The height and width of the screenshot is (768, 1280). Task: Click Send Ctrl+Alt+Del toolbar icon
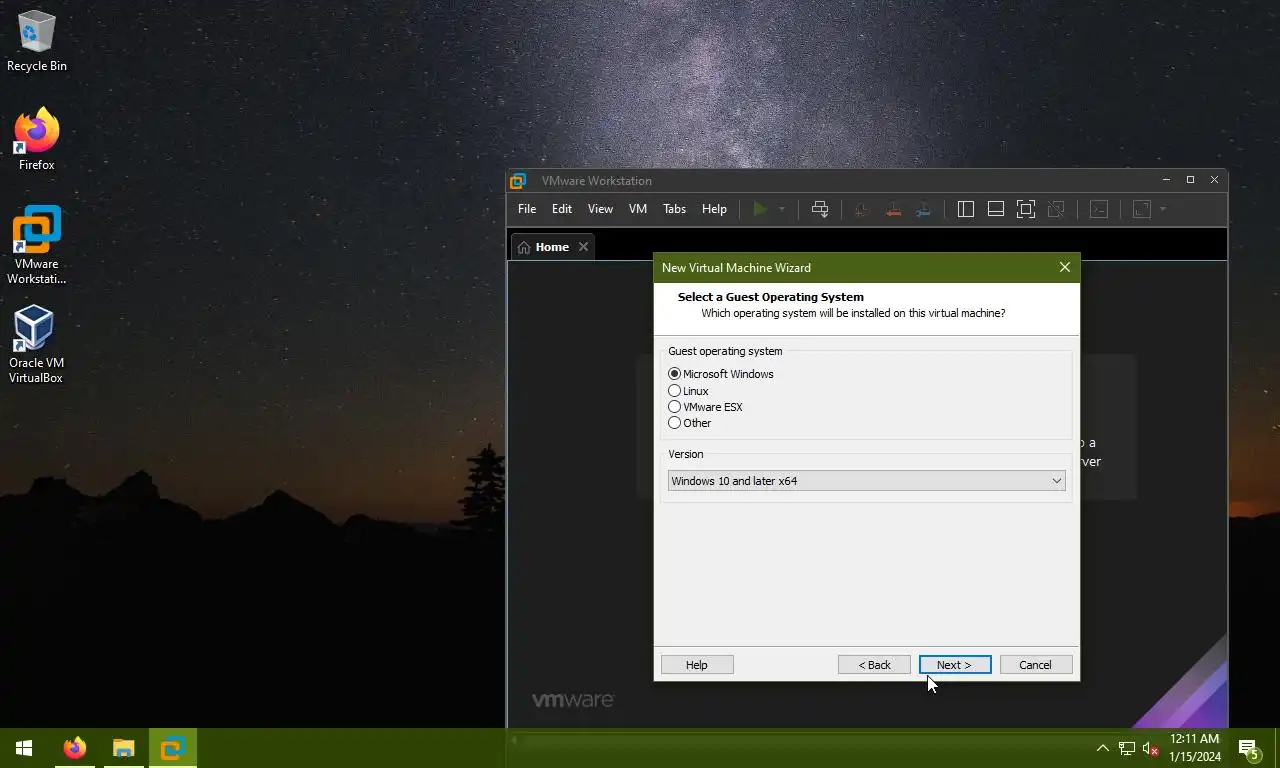(820, 209)
